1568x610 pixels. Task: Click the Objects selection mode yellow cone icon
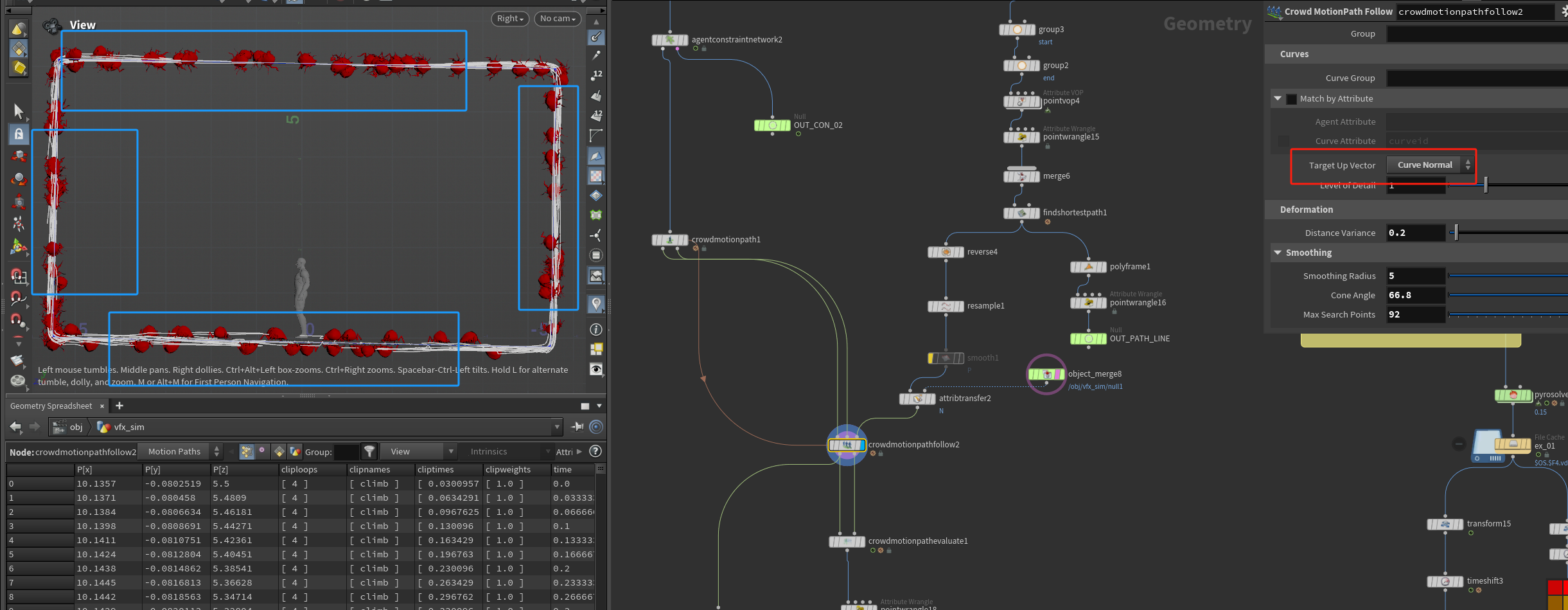point(19,28)
